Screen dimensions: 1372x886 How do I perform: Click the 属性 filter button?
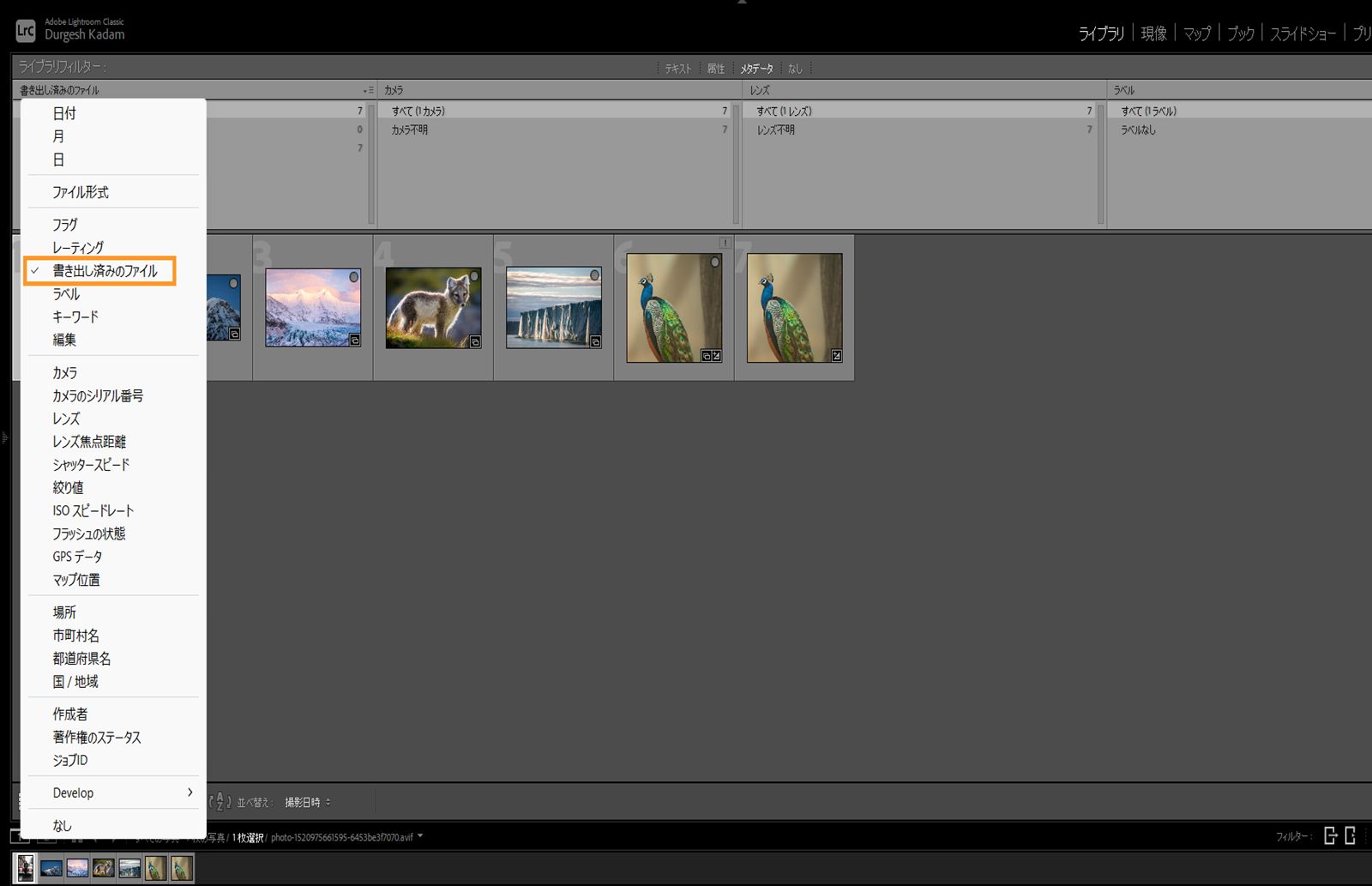tap(716, 69)
